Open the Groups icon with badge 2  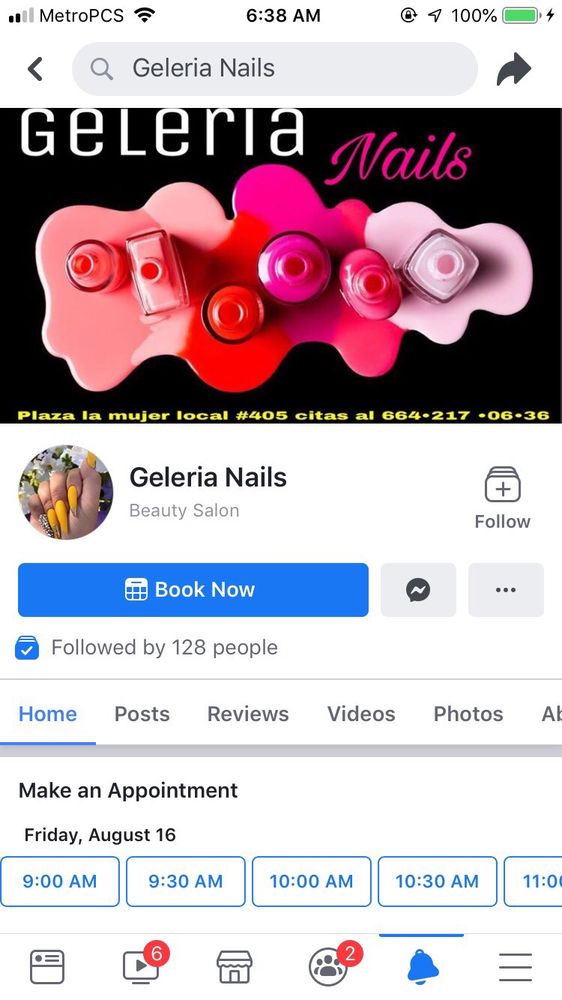pos(329,966)
